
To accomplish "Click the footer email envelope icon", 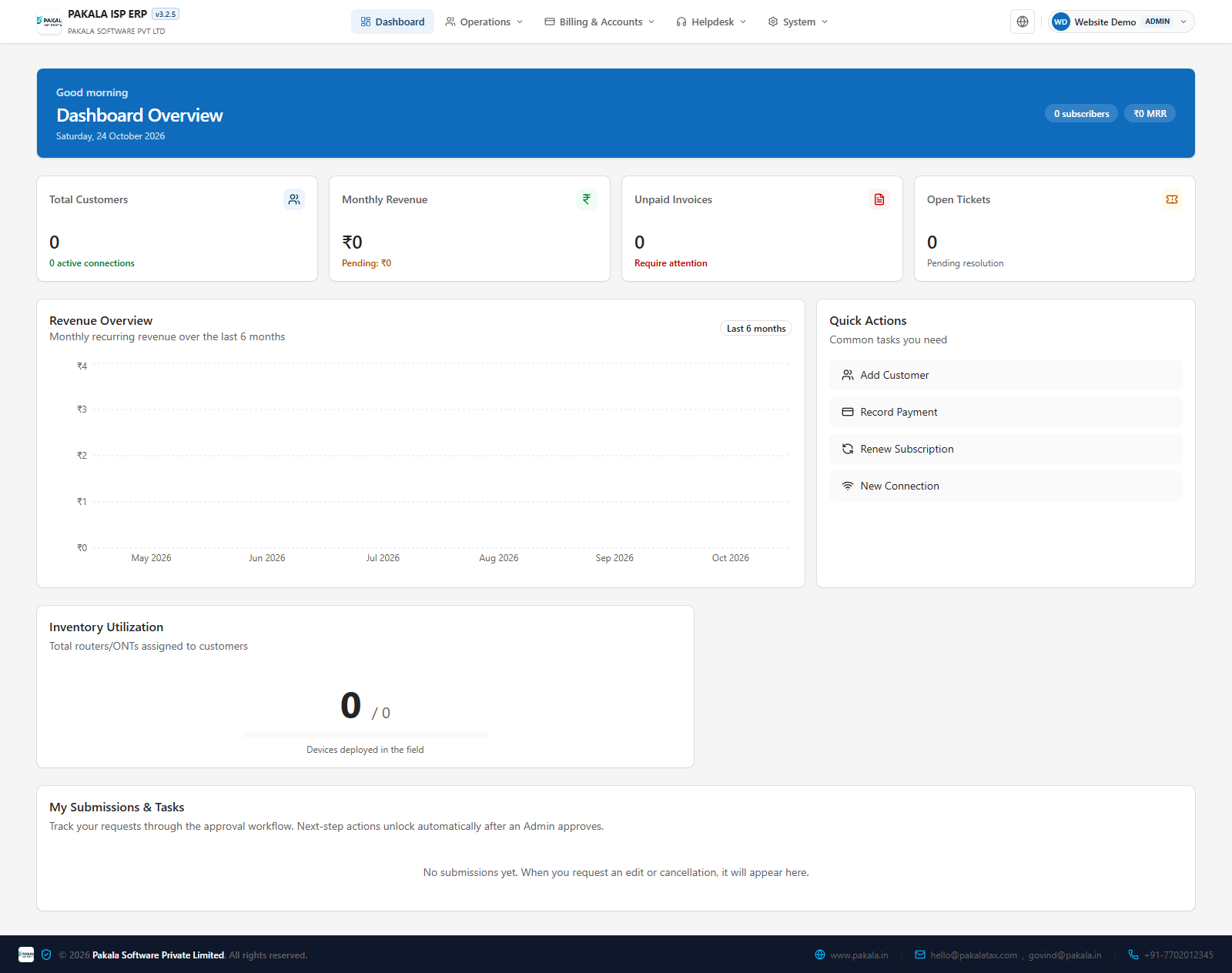I will click(920, 955).
